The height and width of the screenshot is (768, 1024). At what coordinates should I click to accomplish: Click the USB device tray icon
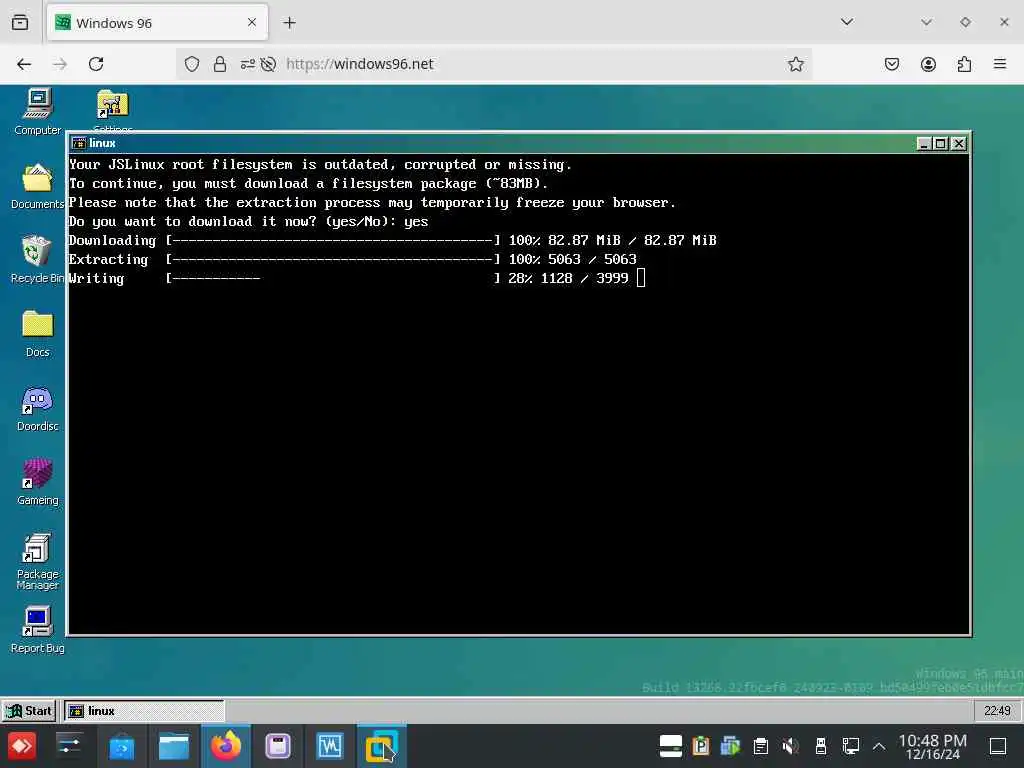point(821,746)
